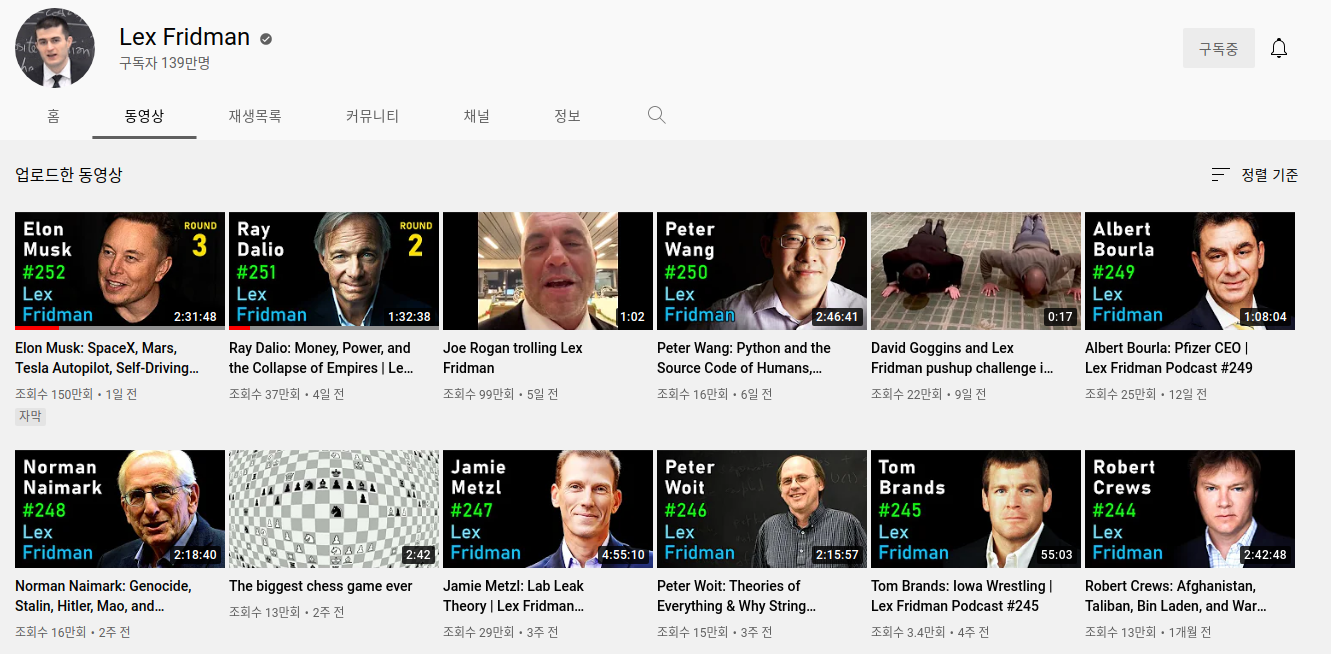Play the Joe Rogan trolling video thumbnail
Image resolution: width=1331 pixels, height=654 pixels.
click(x=548, y=271)
